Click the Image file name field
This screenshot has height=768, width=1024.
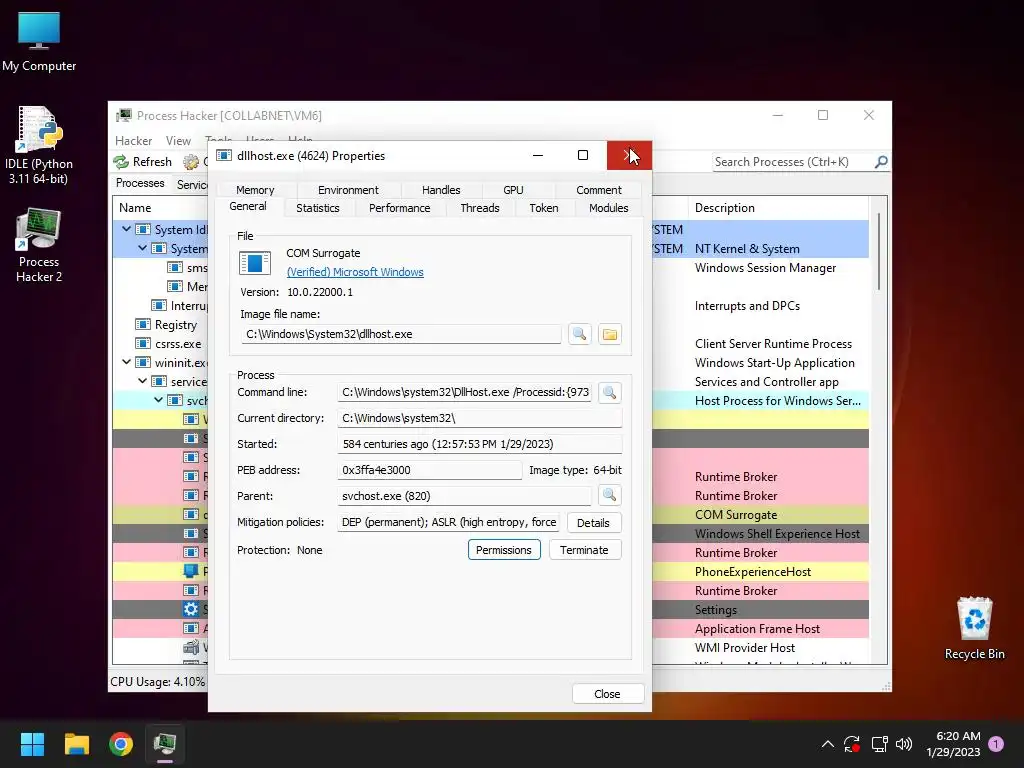[401, 334]
